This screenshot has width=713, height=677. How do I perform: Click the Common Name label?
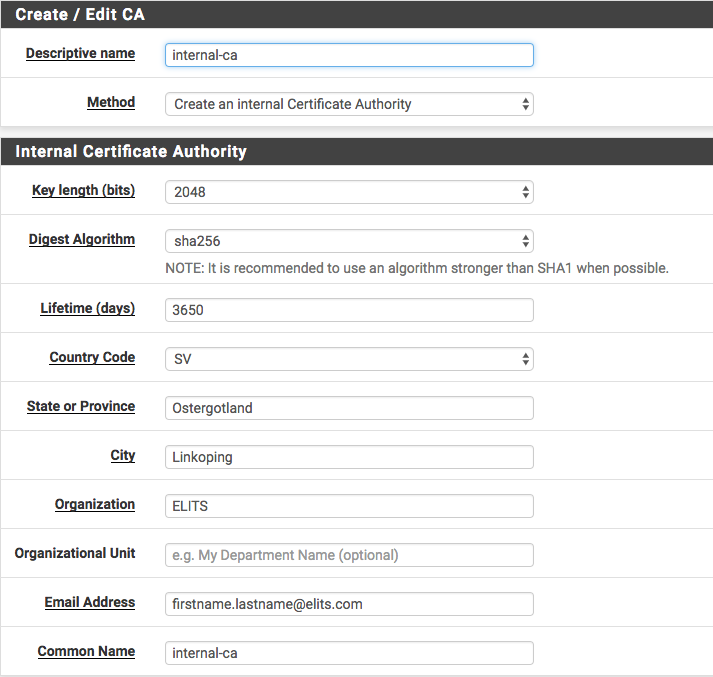(86, 651)
